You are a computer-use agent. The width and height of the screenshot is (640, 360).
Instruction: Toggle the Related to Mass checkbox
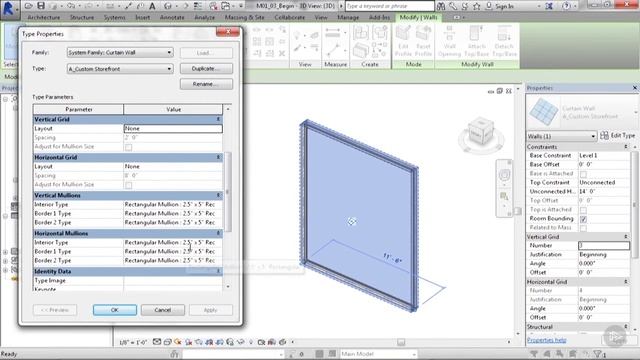583,228
